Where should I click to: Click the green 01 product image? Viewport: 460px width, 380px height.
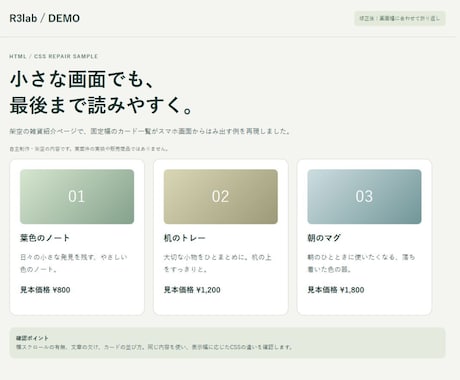[x=77, y=197]
